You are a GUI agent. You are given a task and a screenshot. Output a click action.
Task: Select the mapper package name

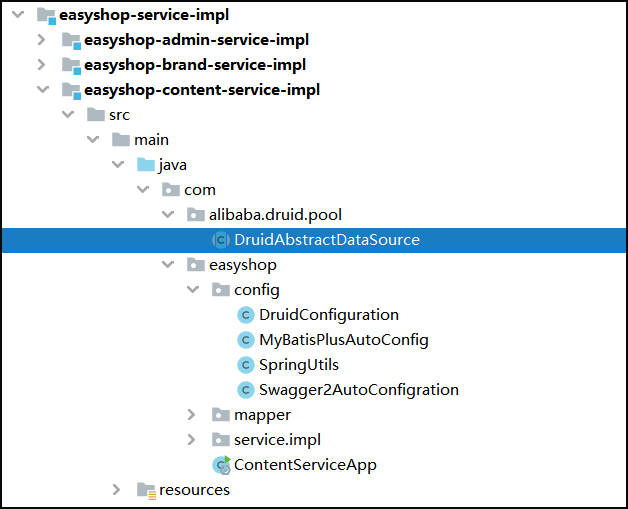click(262, 415)
